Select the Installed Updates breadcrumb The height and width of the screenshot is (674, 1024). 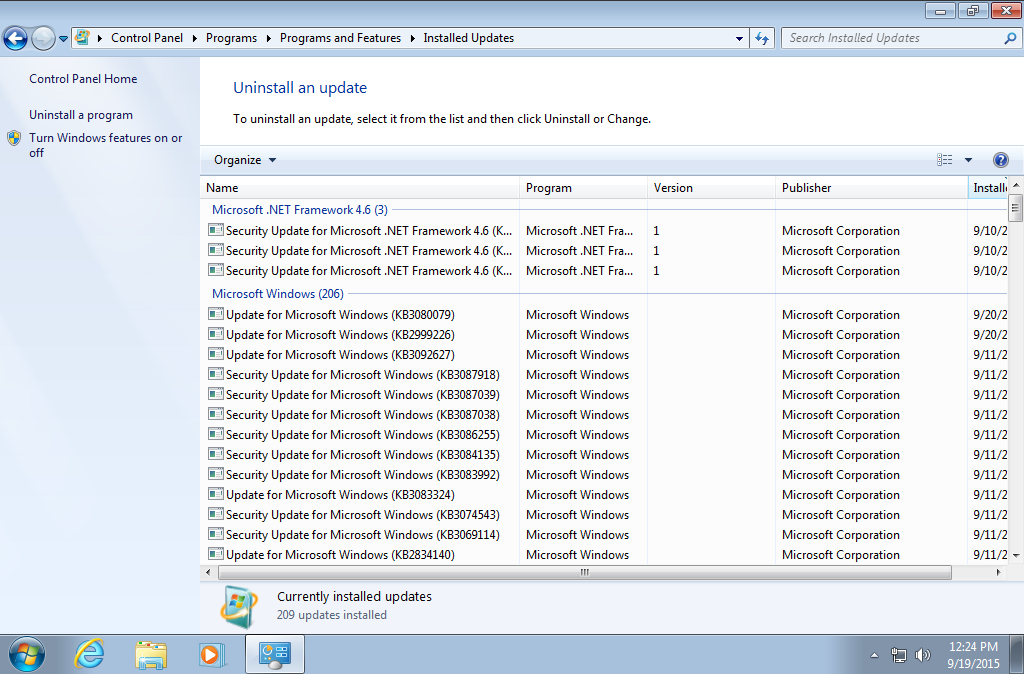468,38
